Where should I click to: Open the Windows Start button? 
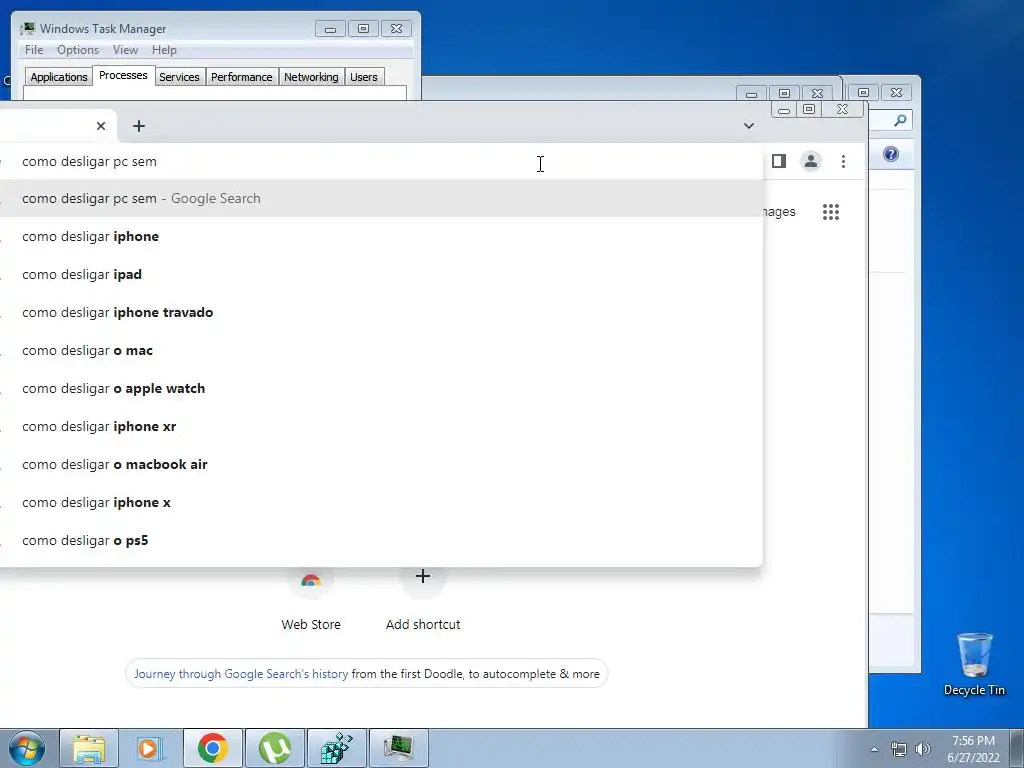[27, 748]
